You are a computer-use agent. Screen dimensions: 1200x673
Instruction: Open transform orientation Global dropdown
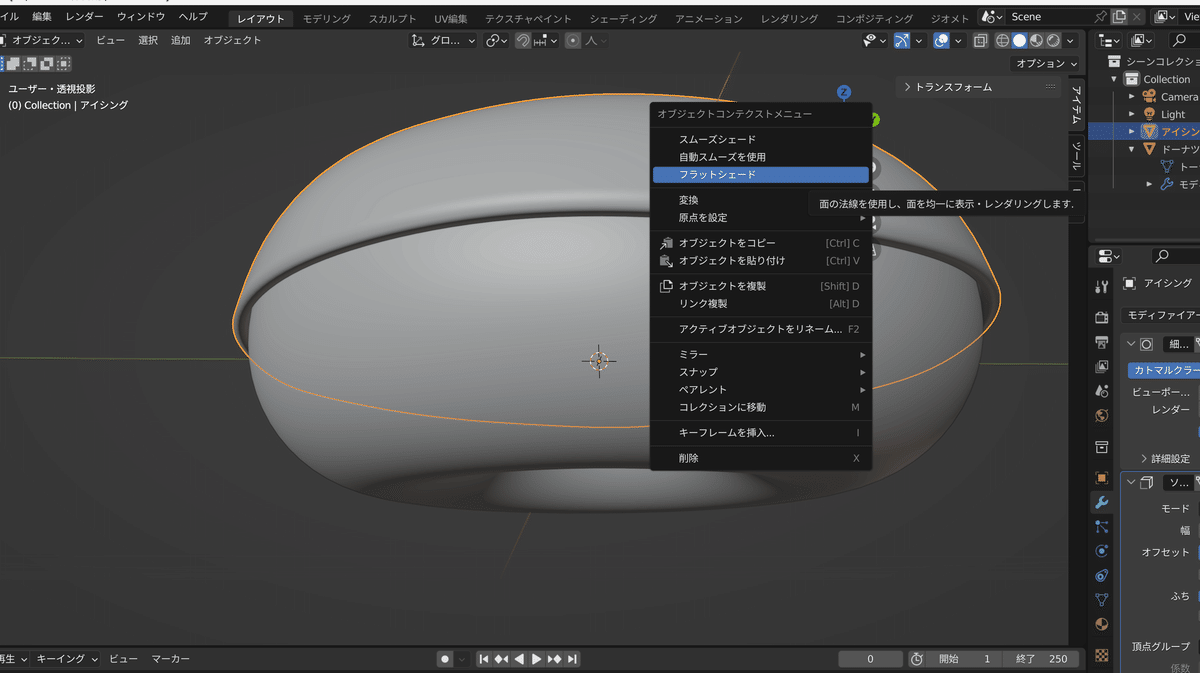[x=445, y=41]
